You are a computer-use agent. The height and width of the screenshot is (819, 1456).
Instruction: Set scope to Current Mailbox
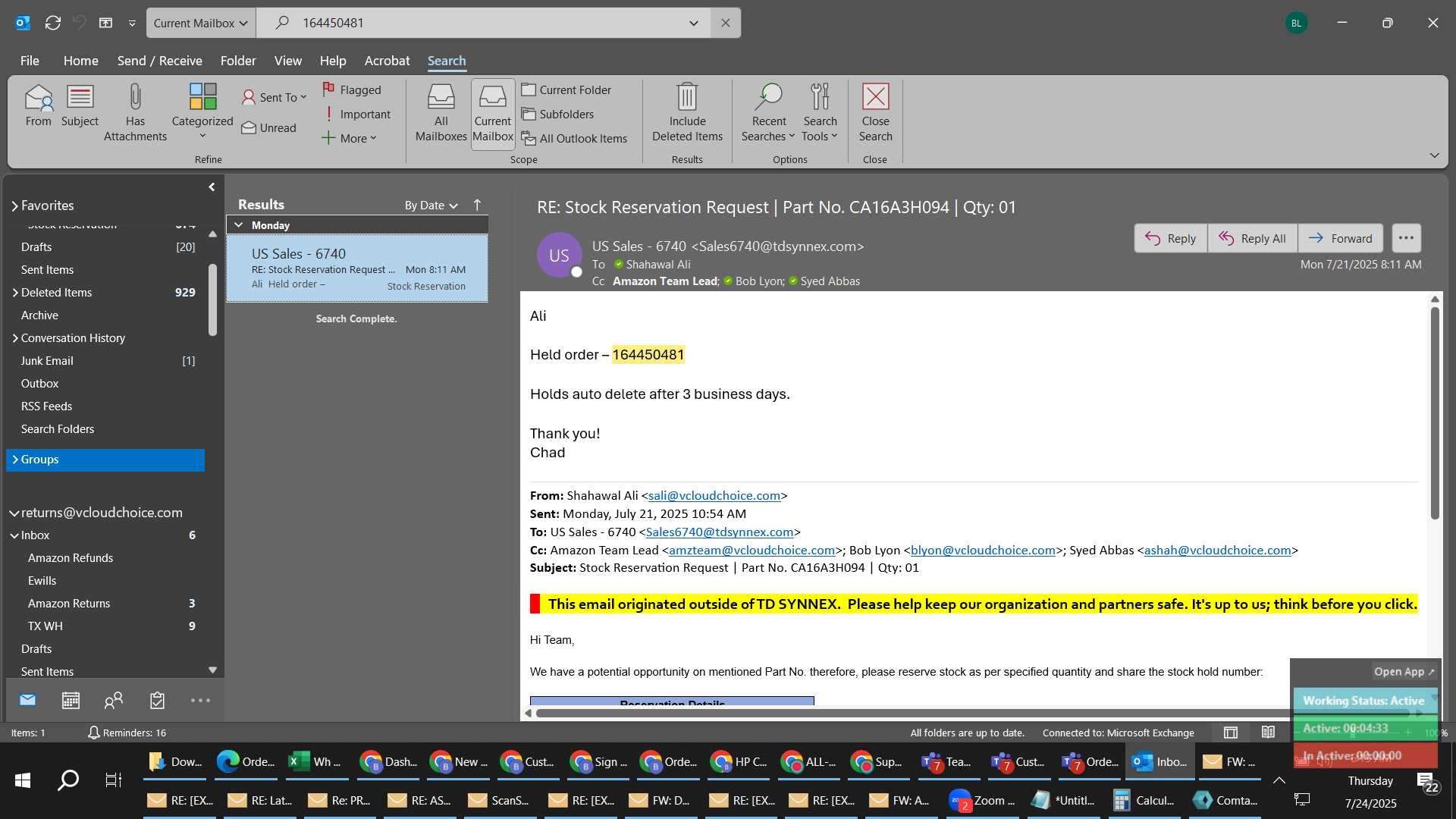493,114
